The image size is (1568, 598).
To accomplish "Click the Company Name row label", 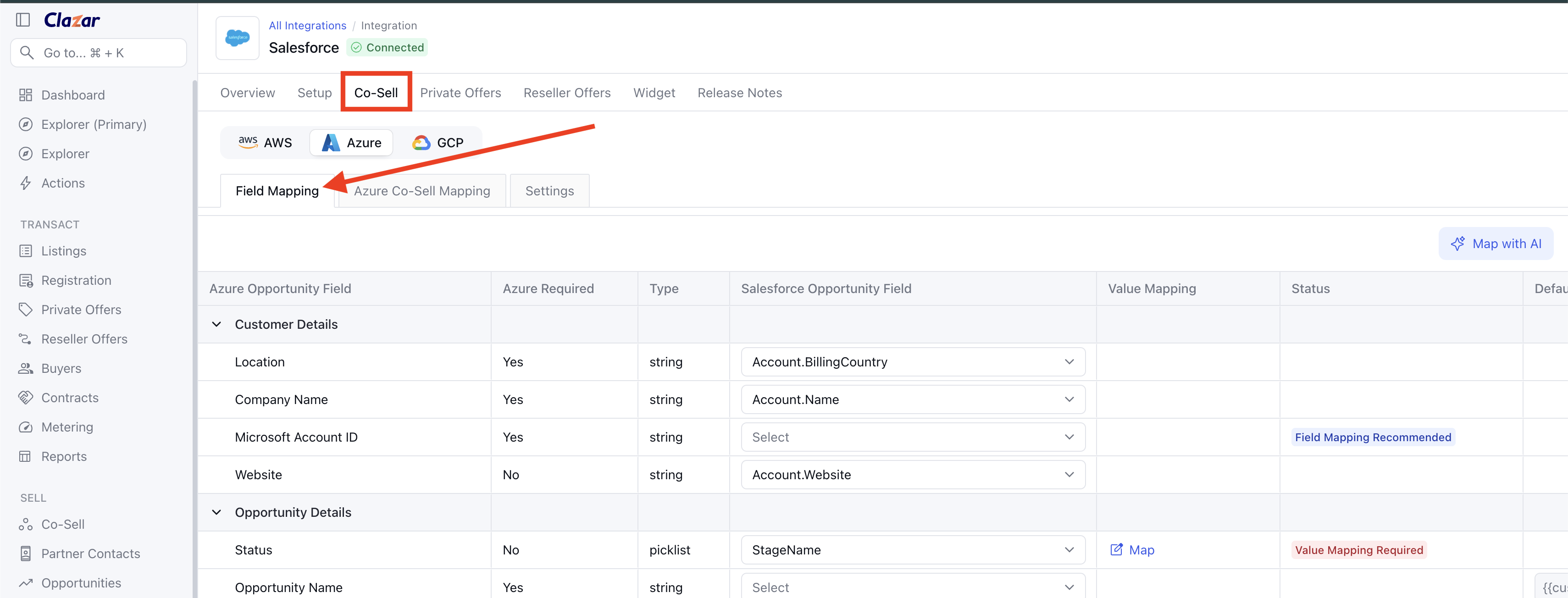I will 281,399.
